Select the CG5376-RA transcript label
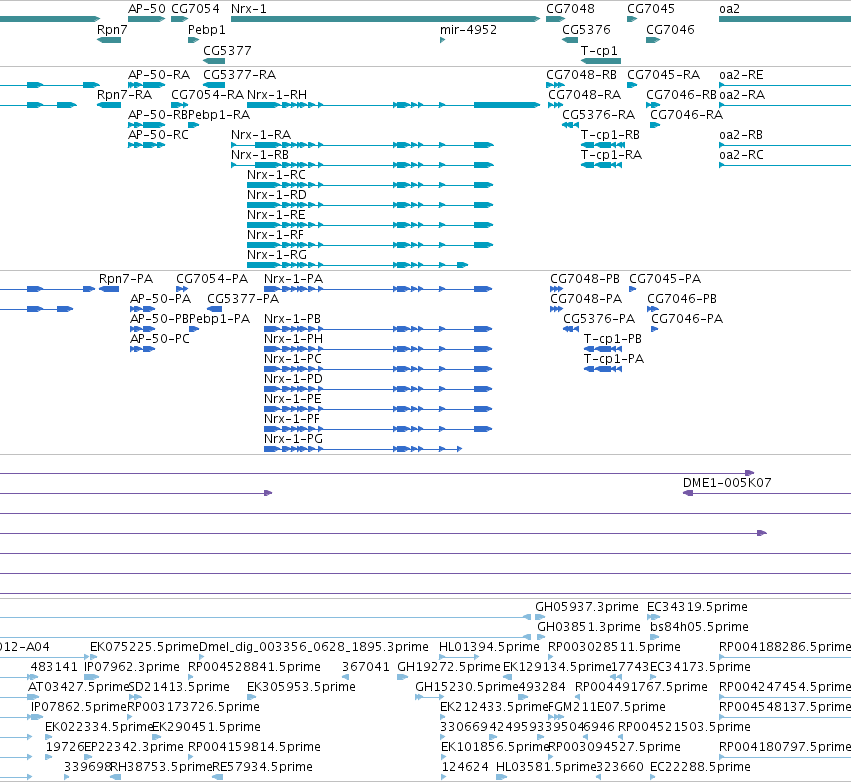Viewport: 851px width, 782px height. [598, 115]
